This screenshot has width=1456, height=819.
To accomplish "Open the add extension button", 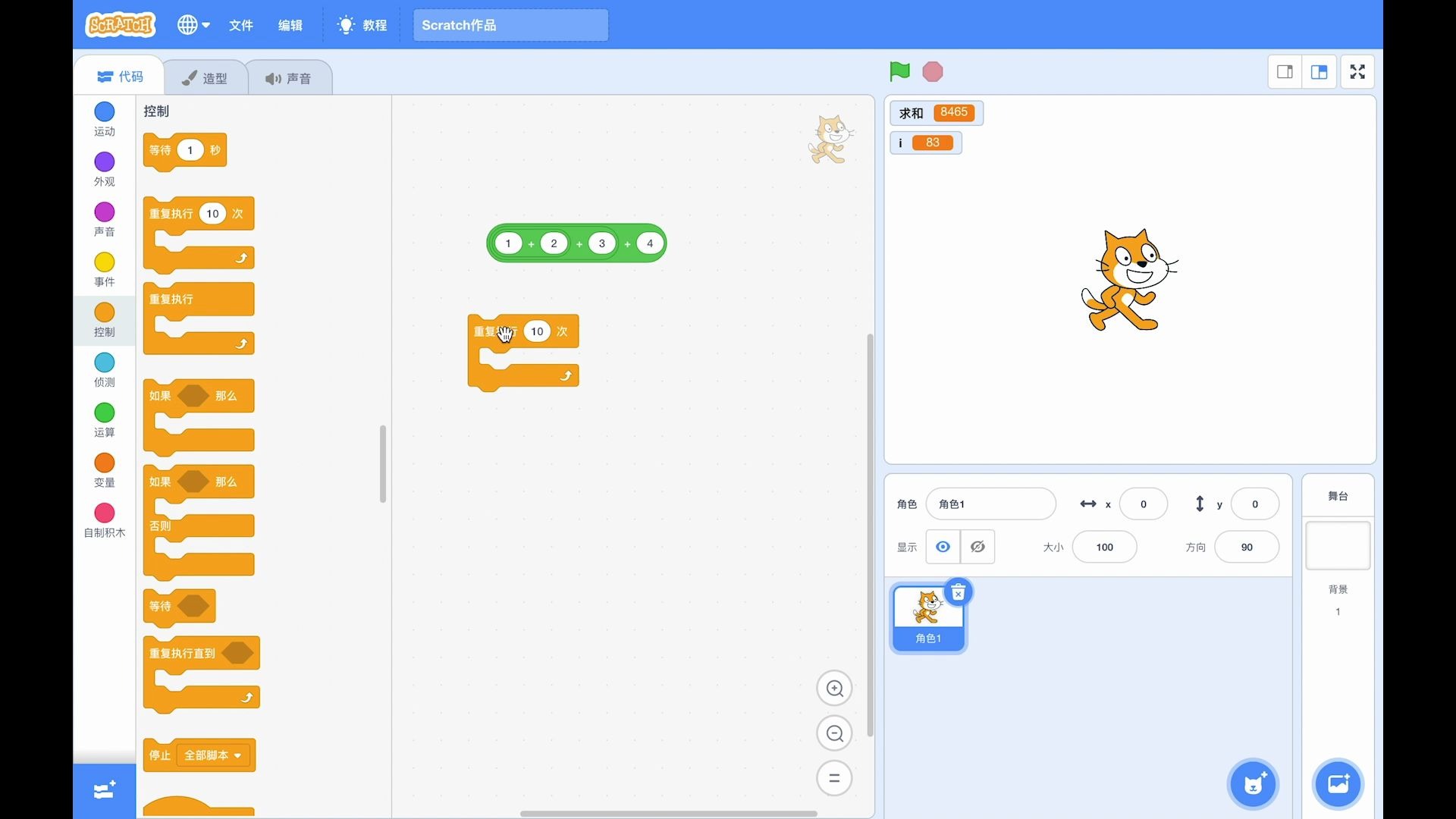I will [x=105, y=791].
